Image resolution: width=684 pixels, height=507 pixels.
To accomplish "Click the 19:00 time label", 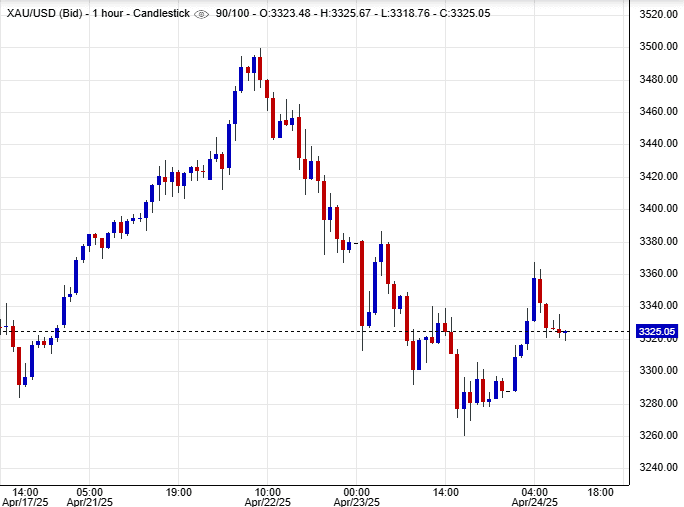I will (178, 491).
